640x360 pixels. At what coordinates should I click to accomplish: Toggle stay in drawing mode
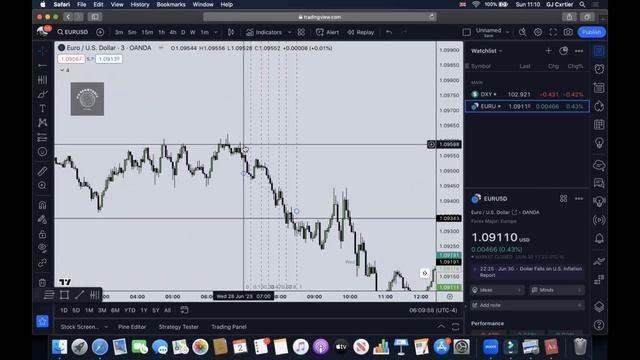pos(42,220)
